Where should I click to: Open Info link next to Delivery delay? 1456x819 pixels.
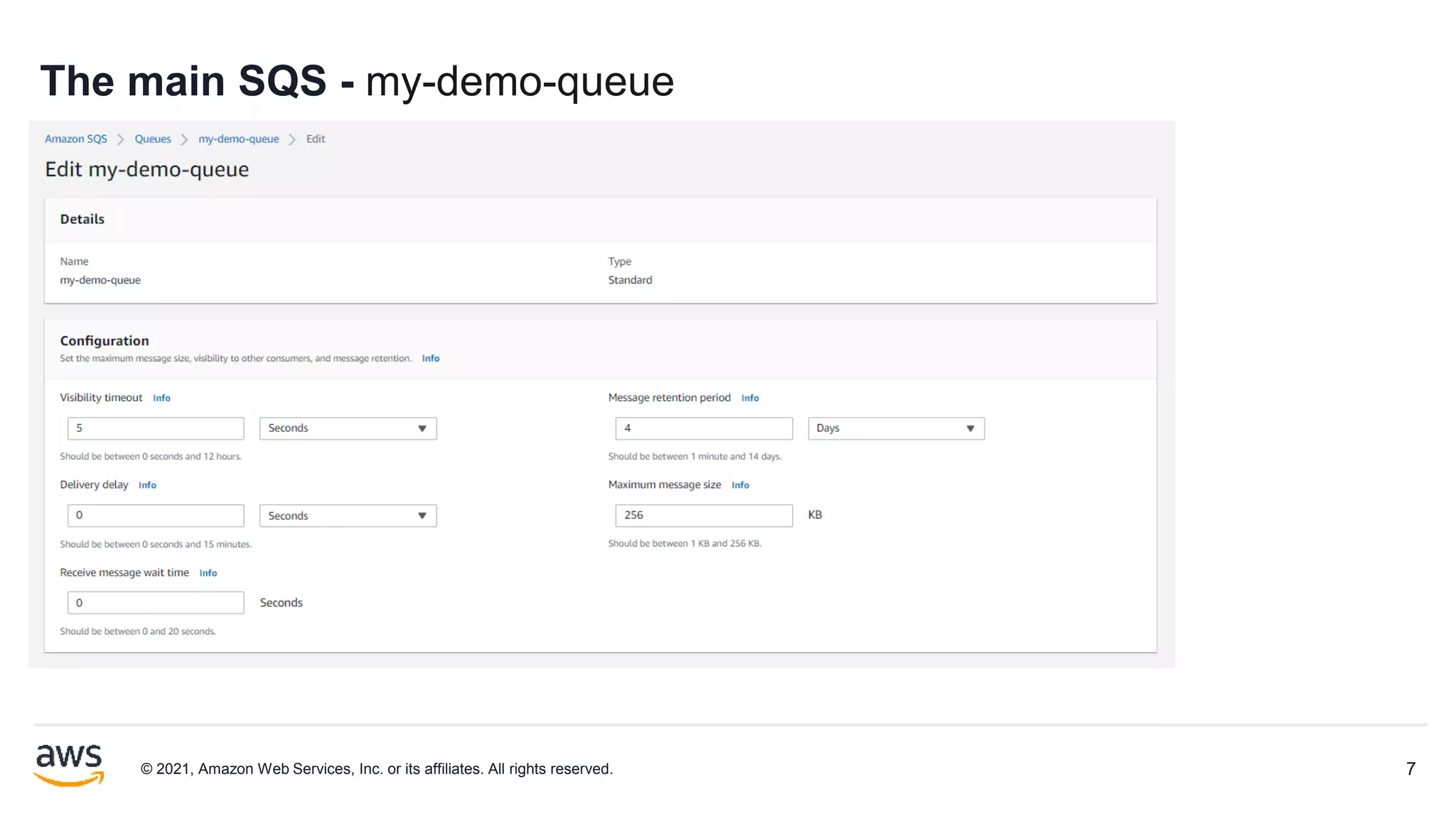tap(147, 485)
